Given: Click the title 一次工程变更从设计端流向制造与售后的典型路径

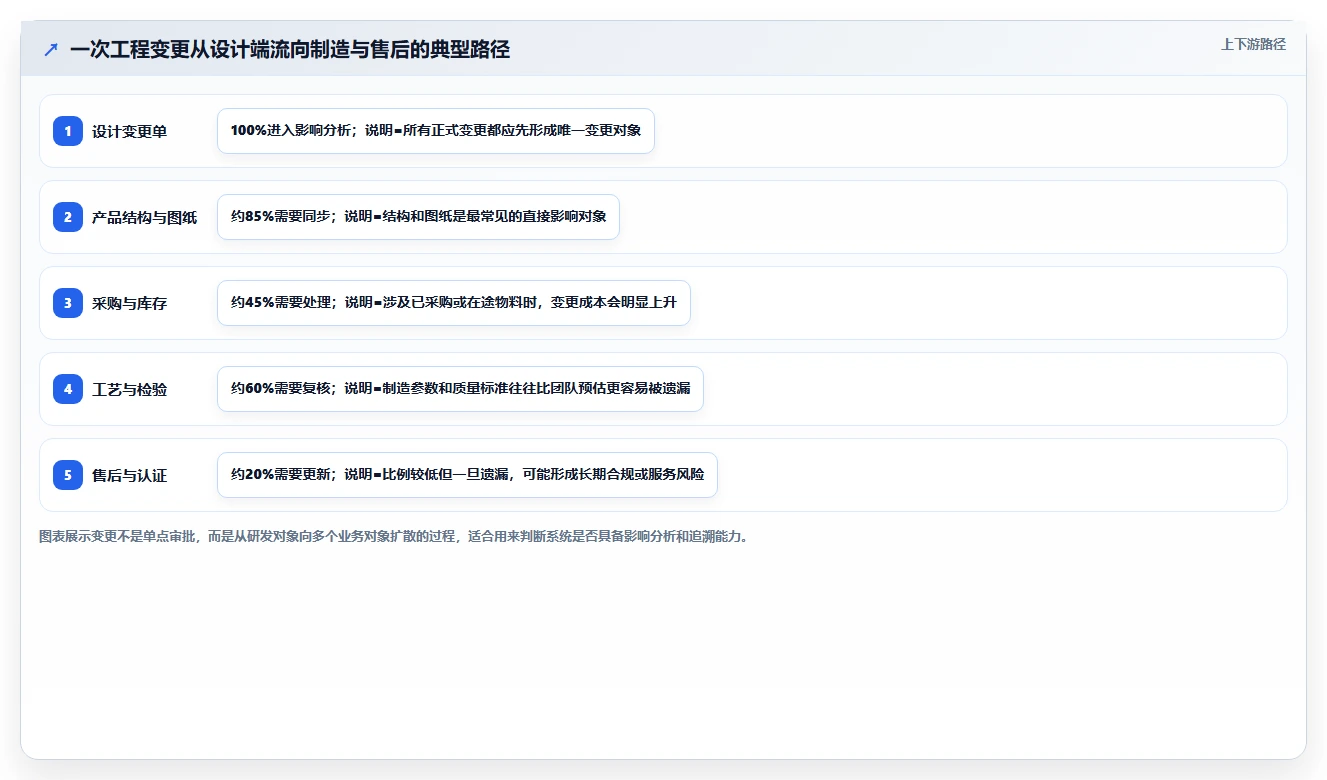Looking at the screenshot, I should [x=290, y=49].
